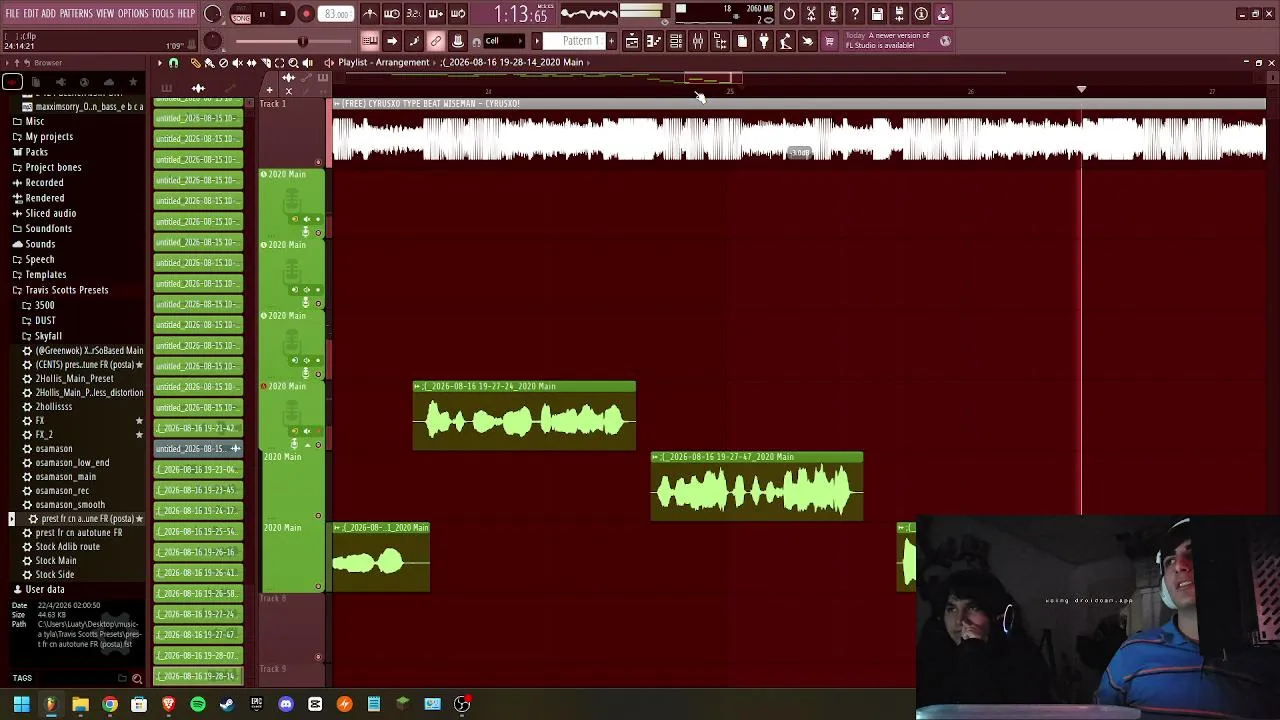The image size is (1280, 720).
Task: Click the plugin plug icon
Action: click(x=764, y=41)
